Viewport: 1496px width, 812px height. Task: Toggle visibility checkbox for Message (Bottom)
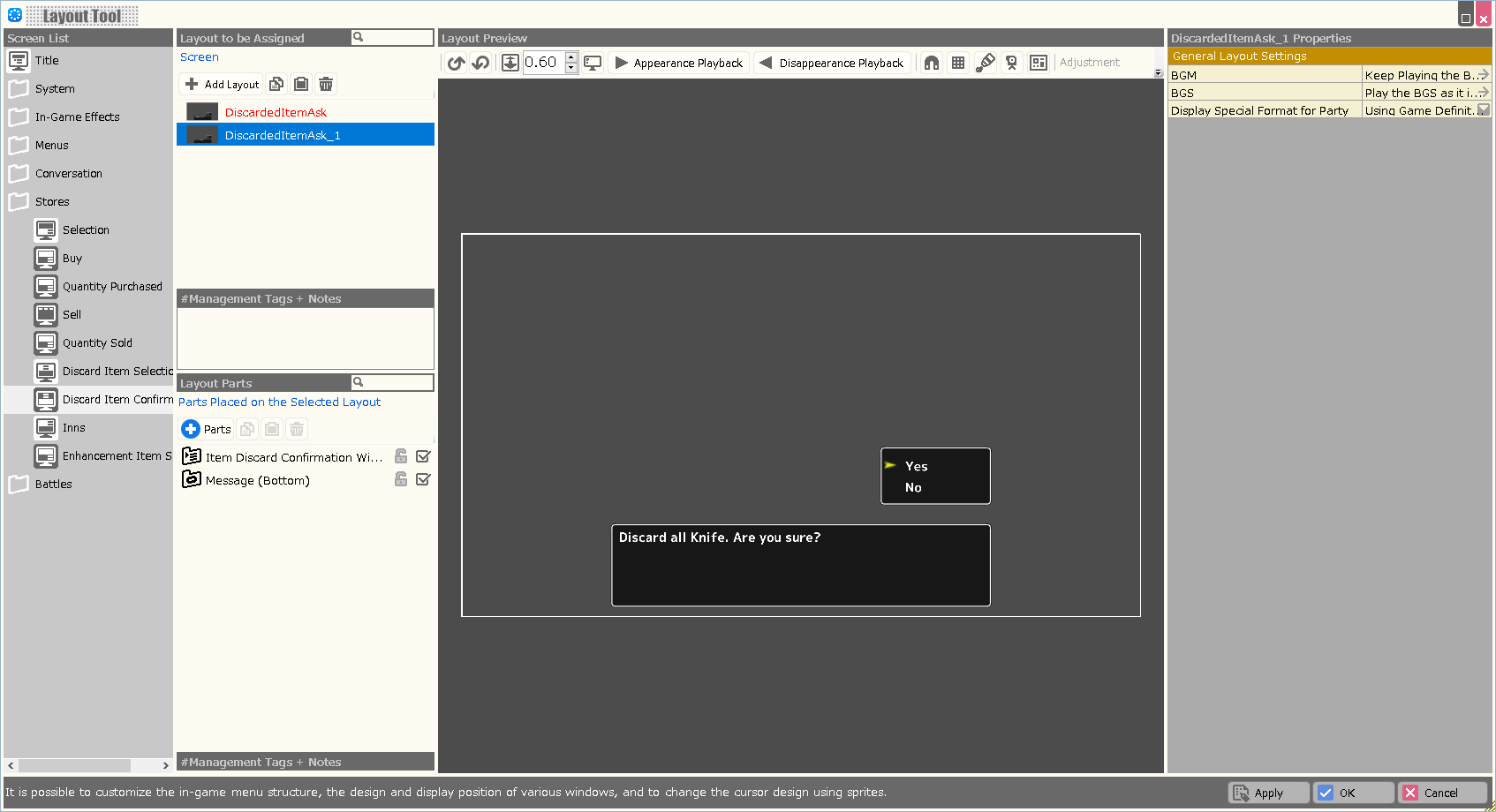[423, 479]
